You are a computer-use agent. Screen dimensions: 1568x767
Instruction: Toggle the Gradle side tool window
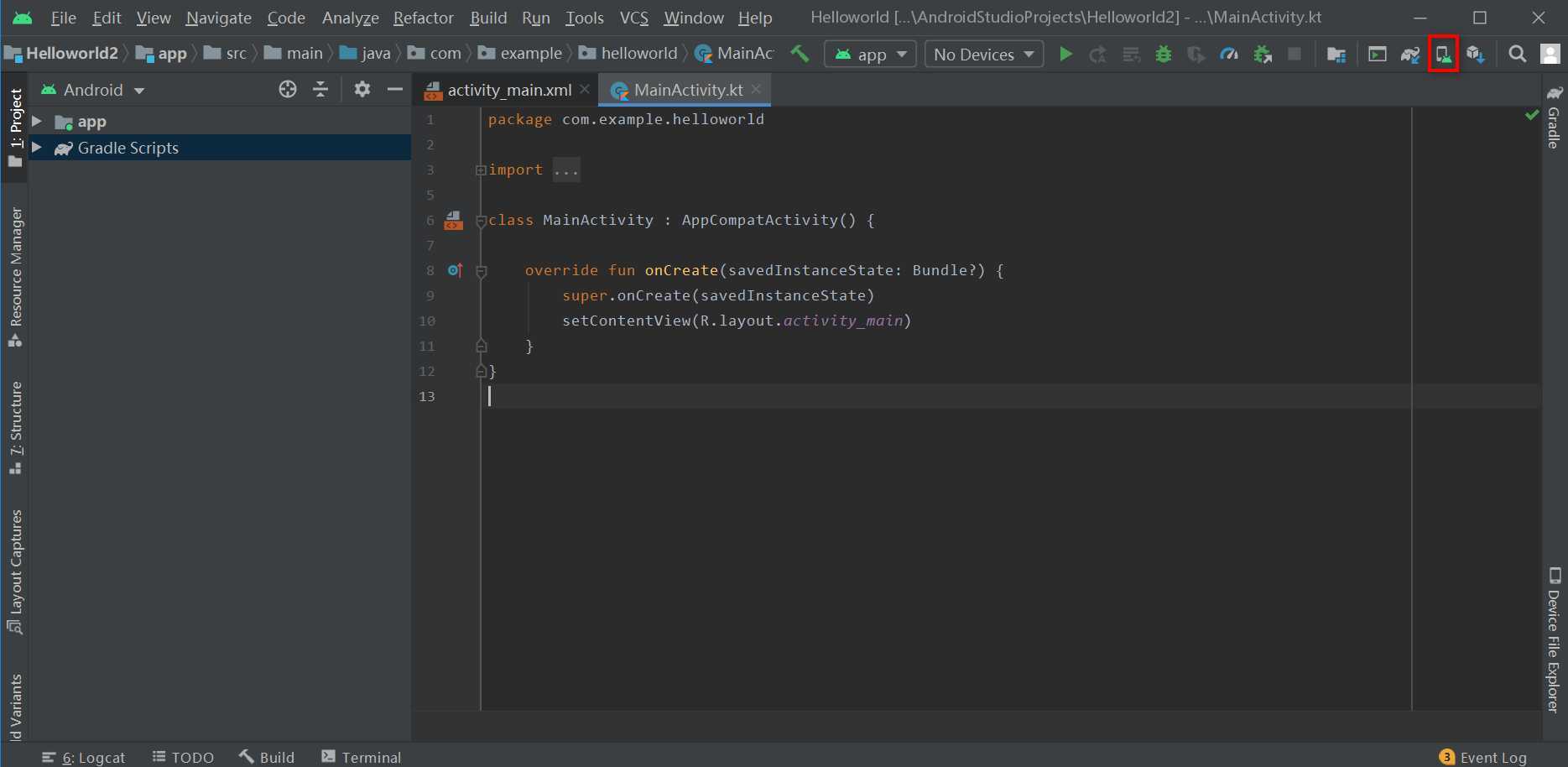coord(1555,116)
